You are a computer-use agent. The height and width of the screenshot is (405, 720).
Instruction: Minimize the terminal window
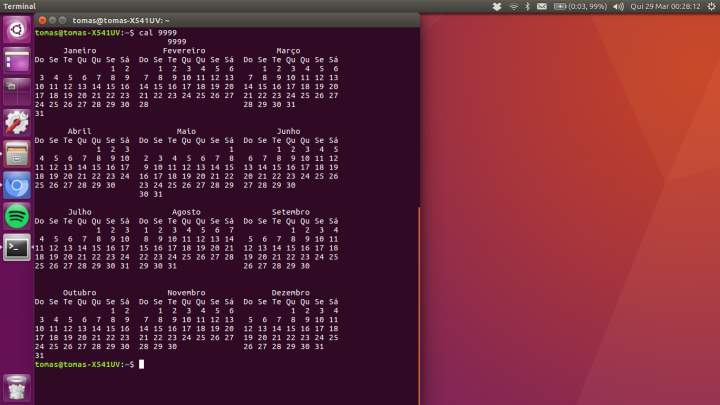(53, 20)
